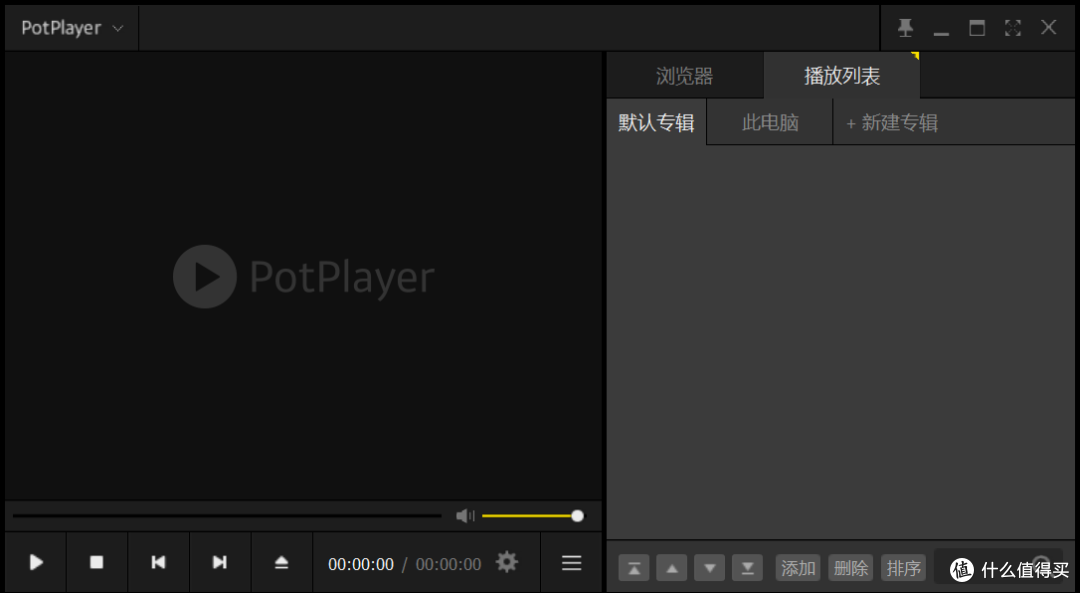This screenshot has height=593, width=1080.
Task: Switch to the 浏览器 tab
Action: (x=685, y=76)
